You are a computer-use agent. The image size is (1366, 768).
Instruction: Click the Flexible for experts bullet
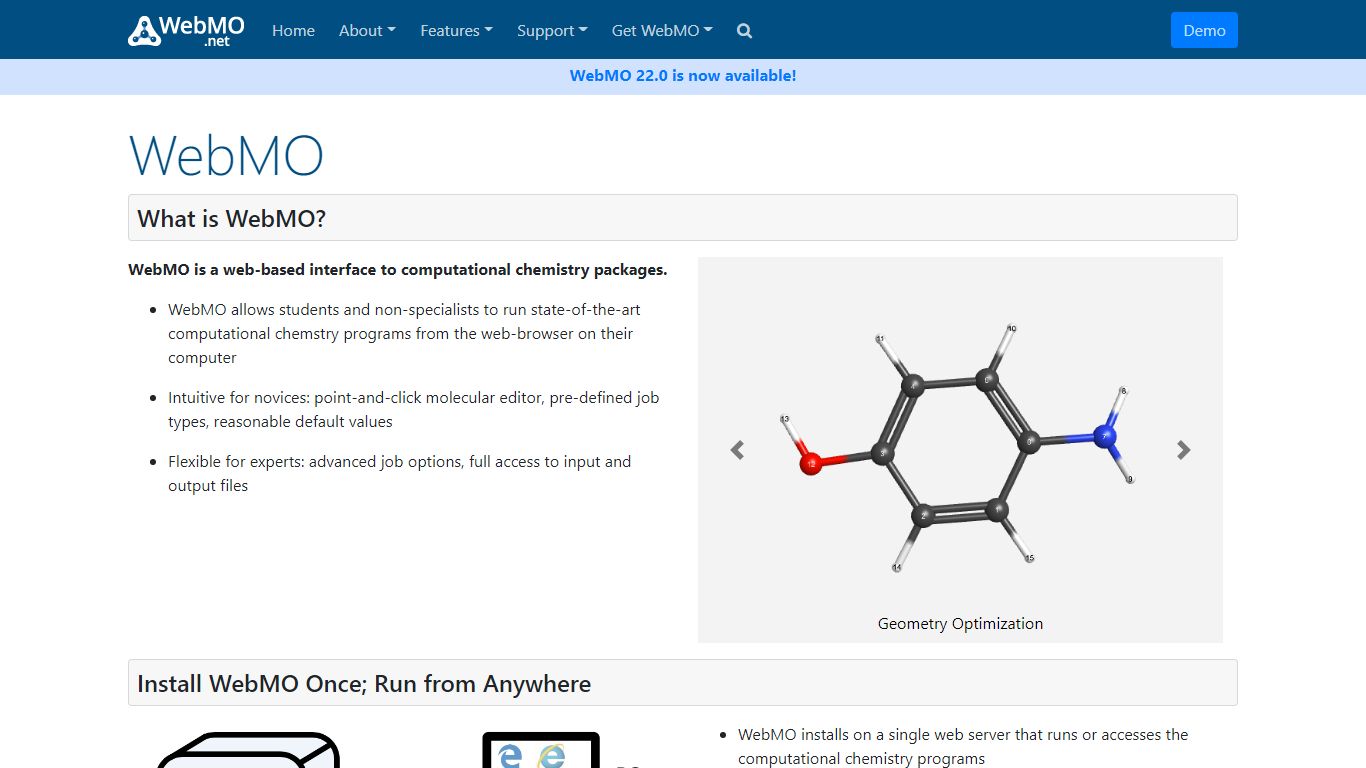(x=399, y=474)
